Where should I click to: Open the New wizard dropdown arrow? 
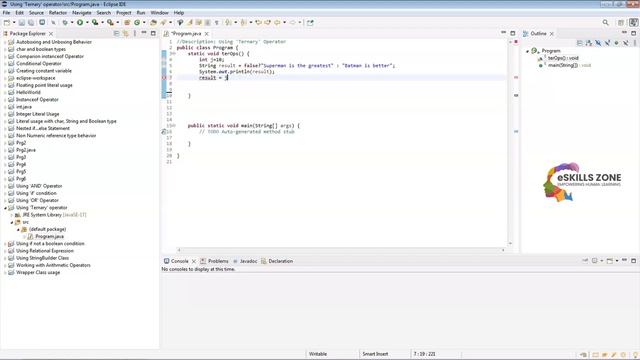(x=14, y=23)
